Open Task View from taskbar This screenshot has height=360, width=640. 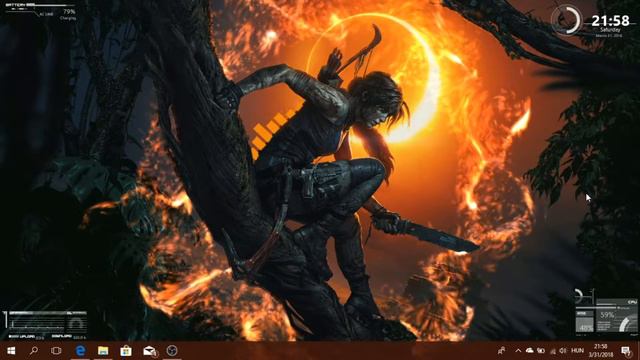click(56, 351)
